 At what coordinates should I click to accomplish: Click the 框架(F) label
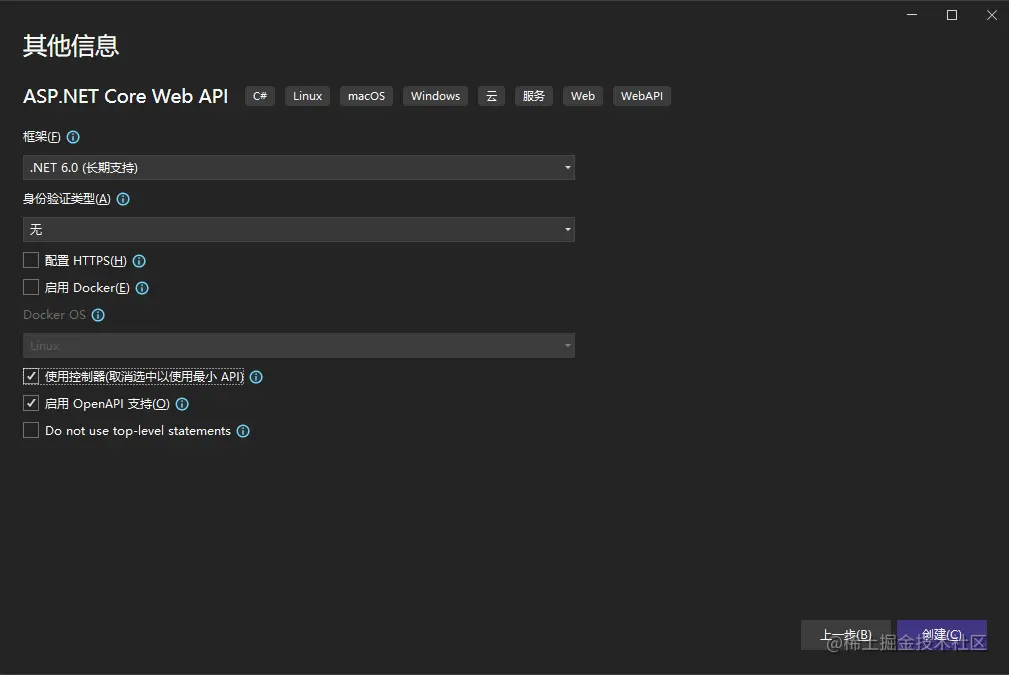(x=42, y=137)
